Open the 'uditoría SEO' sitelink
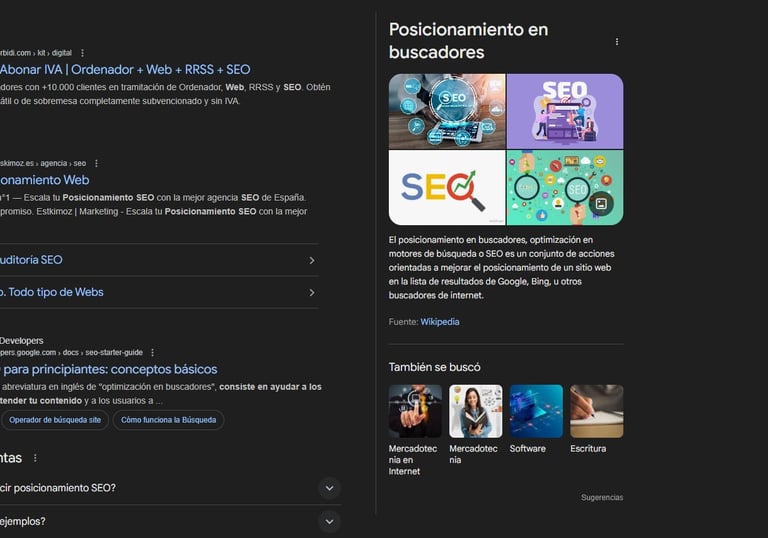This screenshot has height=538, width=768. click(x=31, y=260)
